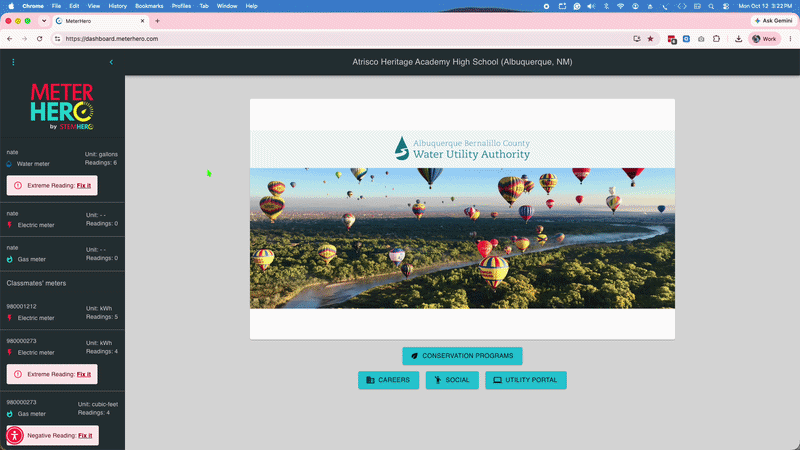
Task: Open Spotlight search icon
Action: 711,6
